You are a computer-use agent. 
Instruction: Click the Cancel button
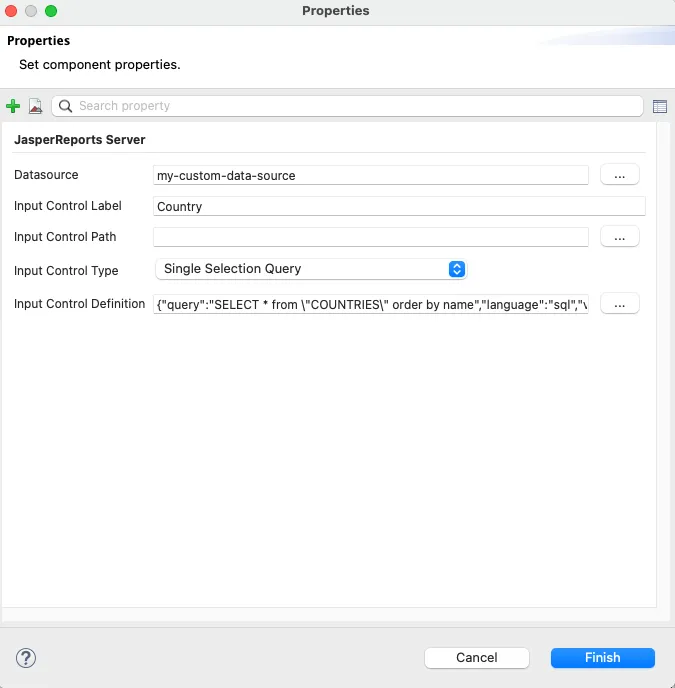tap(477, 658)
